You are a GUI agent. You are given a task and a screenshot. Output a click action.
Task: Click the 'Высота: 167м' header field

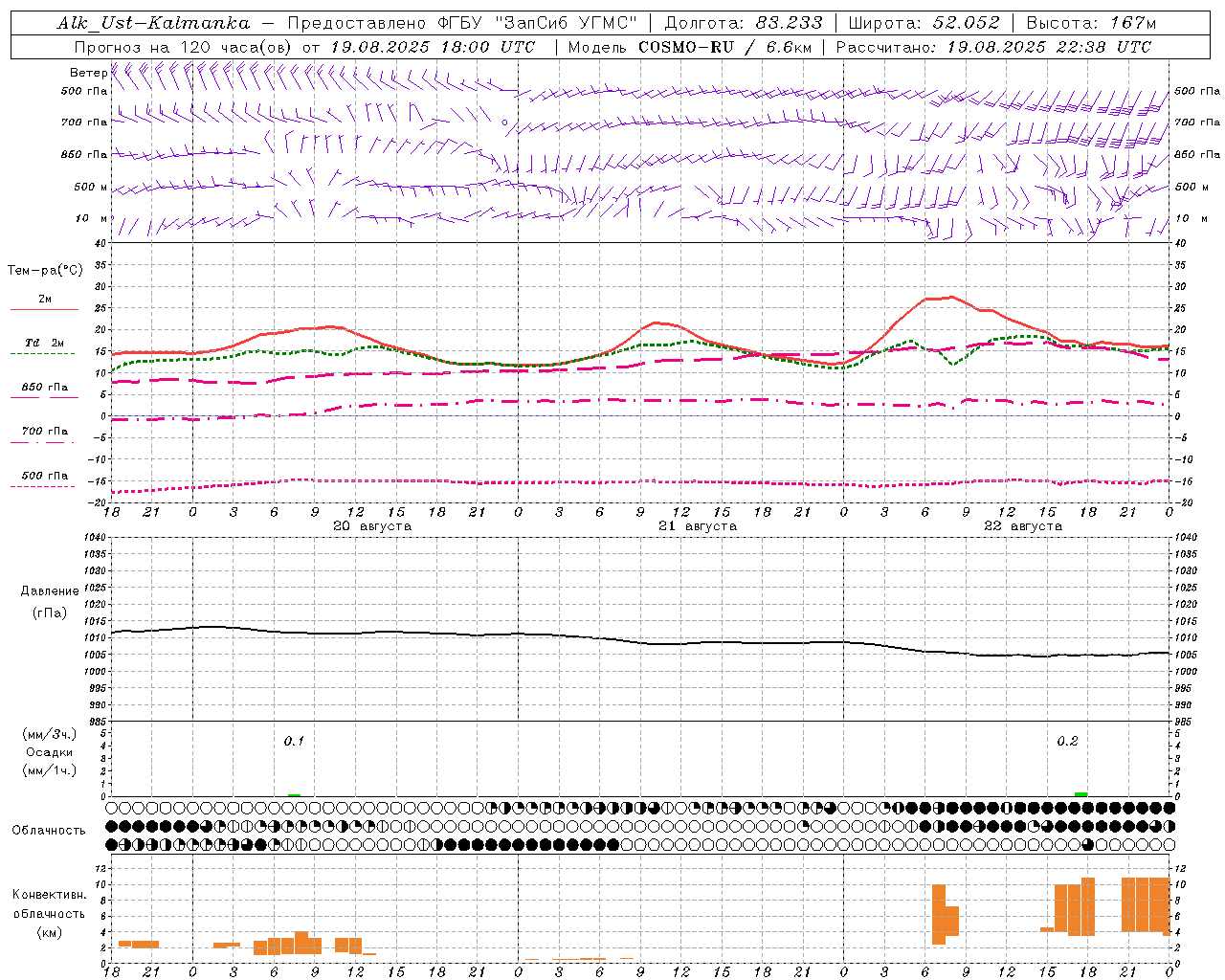(1091, 24)
